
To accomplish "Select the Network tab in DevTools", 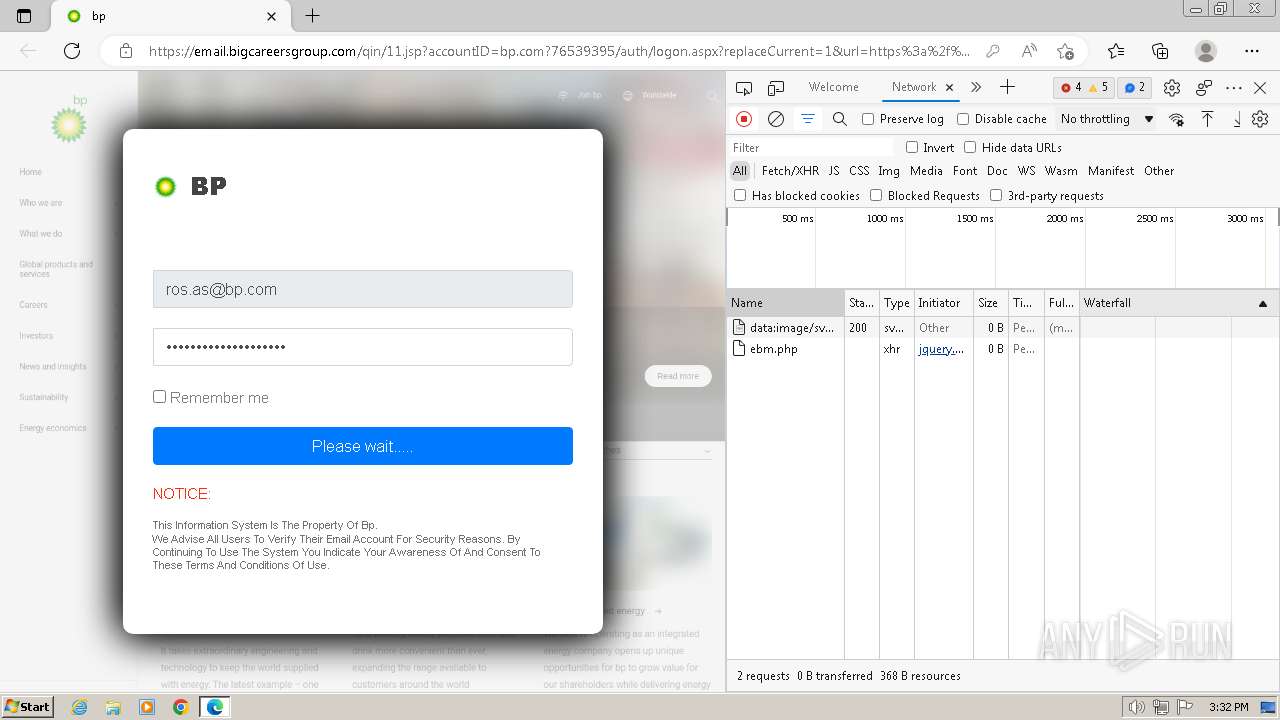I will tap(914, 87).
